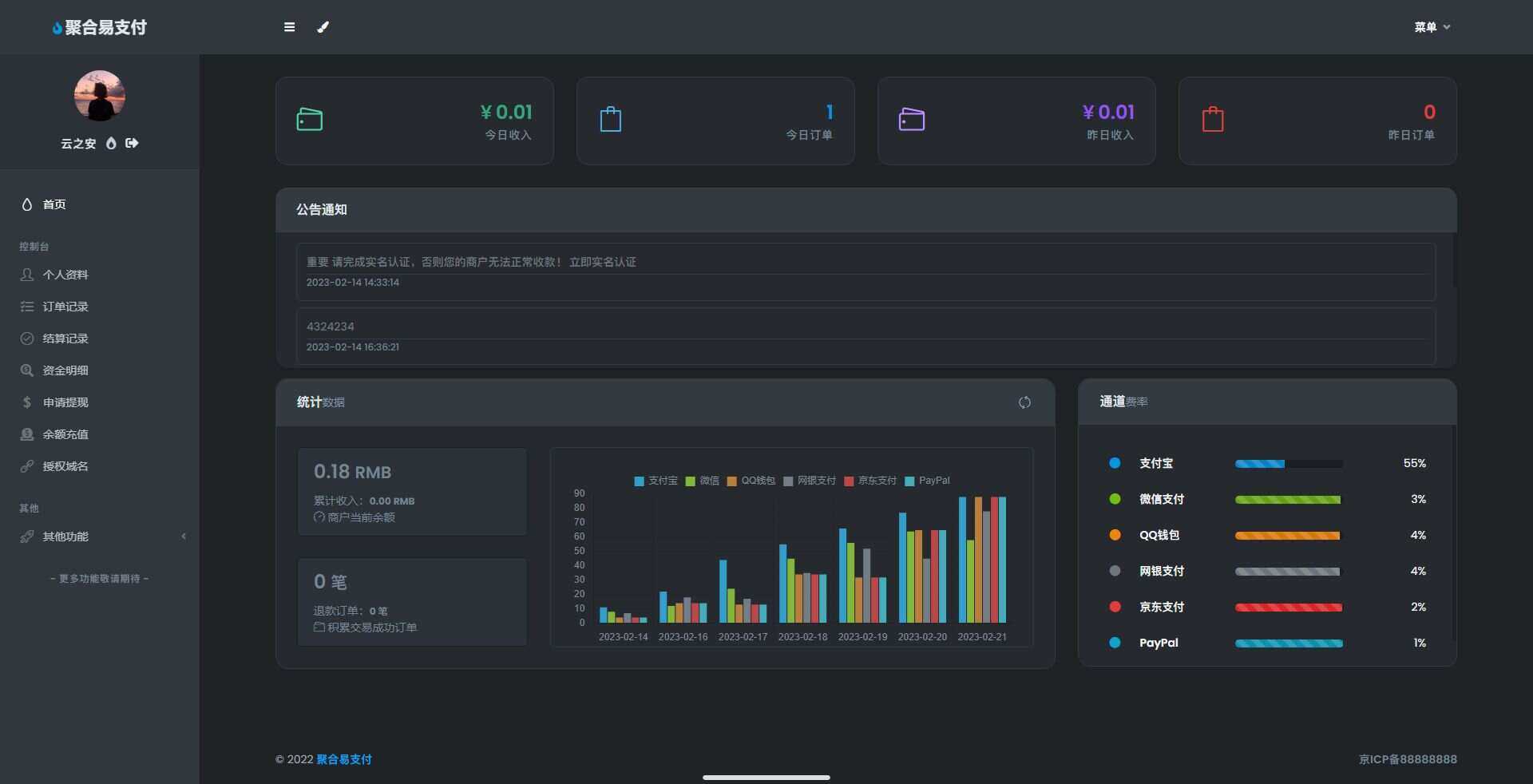Click the red bag icon on 昨日订单 card
This screenshot has width=1533, height=784.
coord(1213,120)
